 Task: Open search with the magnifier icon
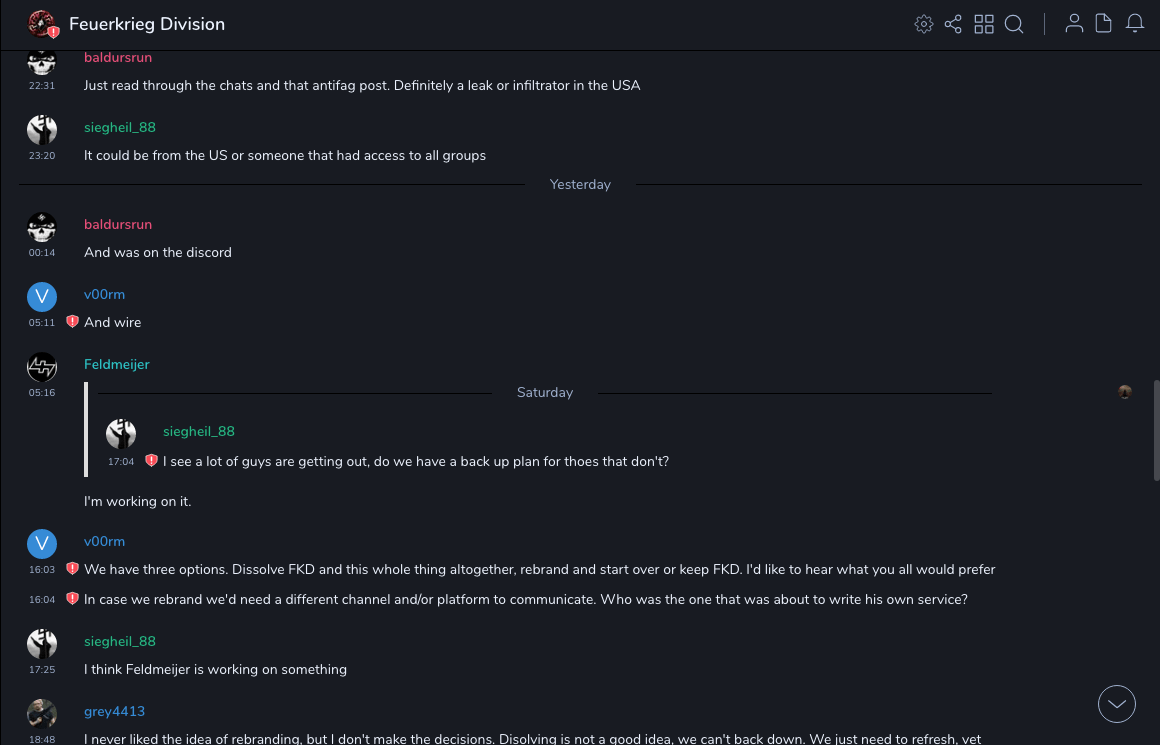click(x=1014, y=24)
